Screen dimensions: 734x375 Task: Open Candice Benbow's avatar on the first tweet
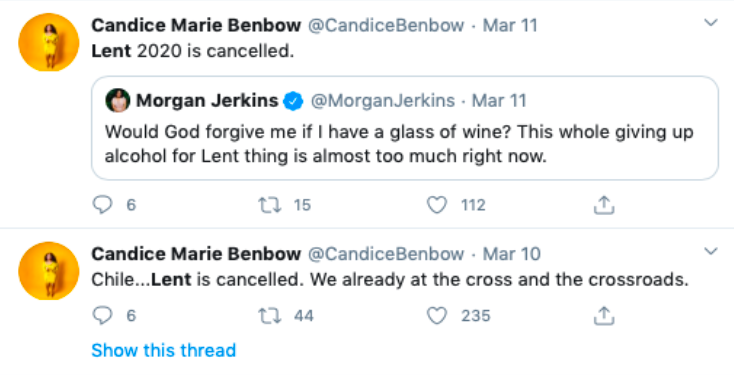[49, 42]
